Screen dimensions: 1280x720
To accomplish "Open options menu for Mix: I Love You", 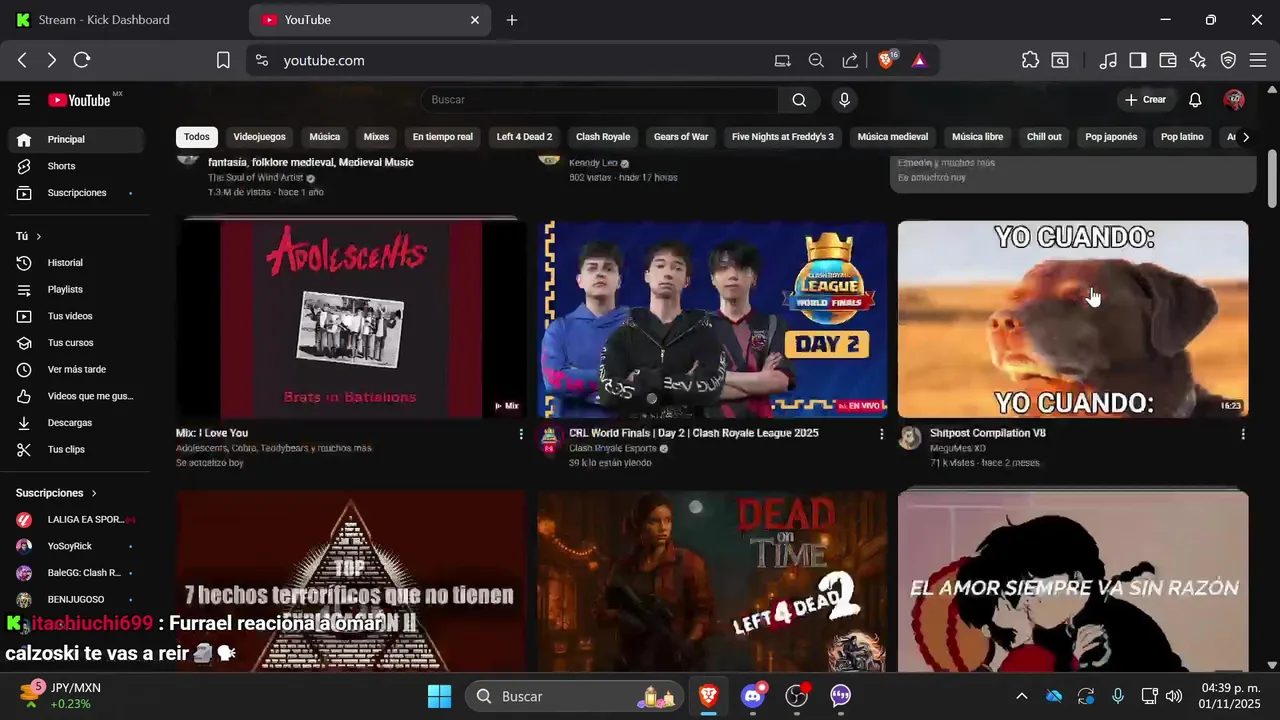I will [521, 434].
